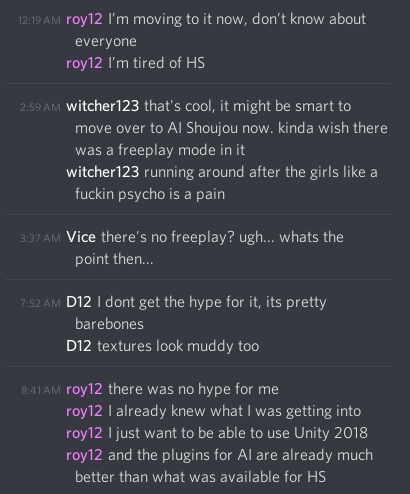Image resolution: width=410 pixels, height=494 pixels.
Task: Click roy12 username beside 'I'm tired of HS'
Action: point(84,63)
